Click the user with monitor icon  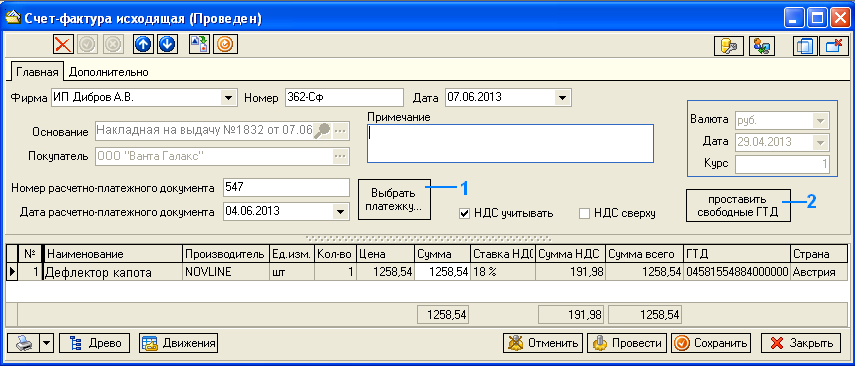coord(762,46)
